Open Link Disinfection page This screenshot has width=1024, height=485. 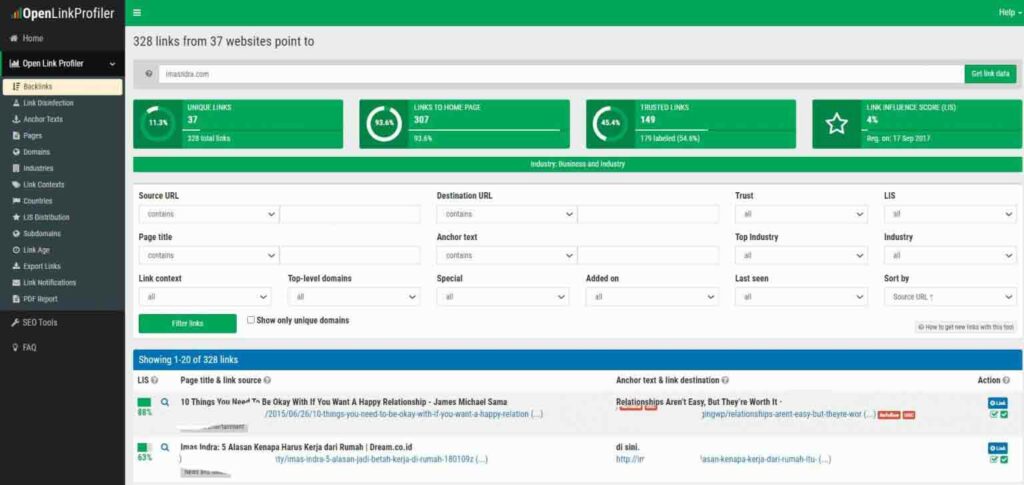click(48, 103)
